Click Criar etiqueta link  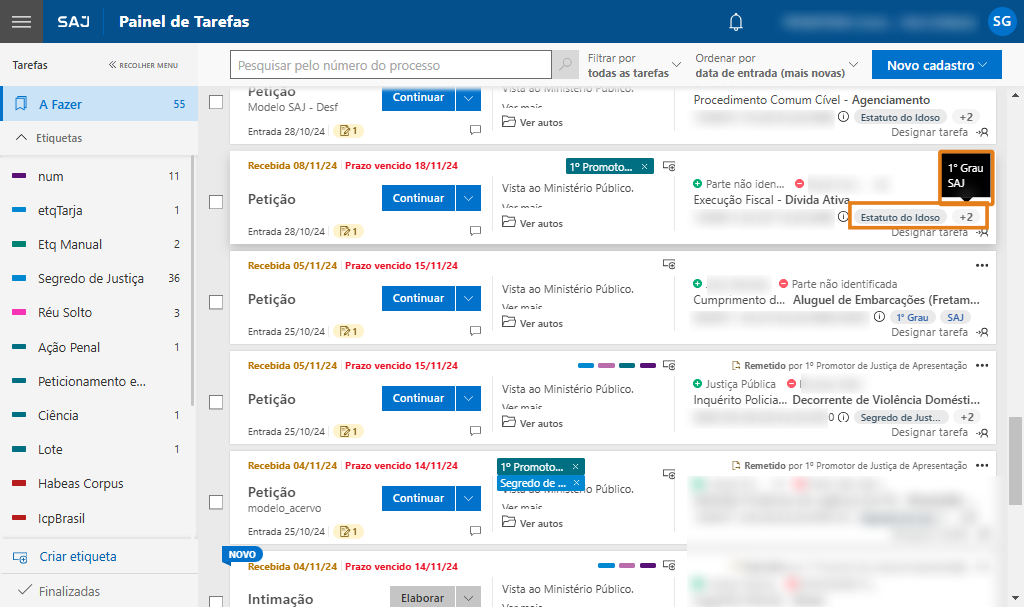coord(78,557)
